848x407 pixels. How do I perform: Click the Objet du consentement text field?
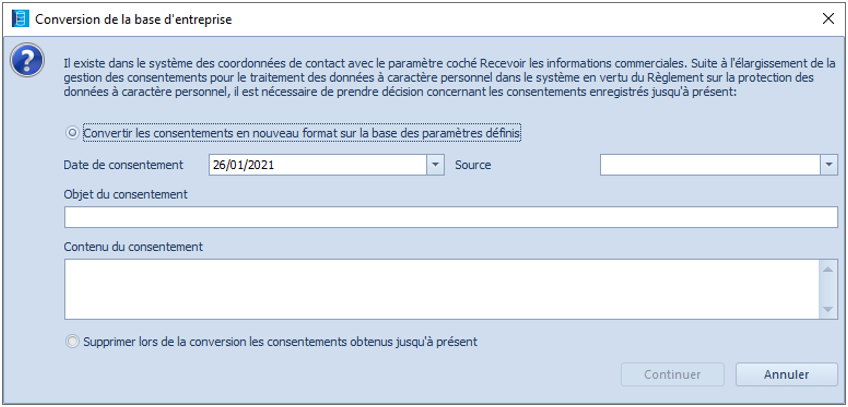click(x=451, y=217)
